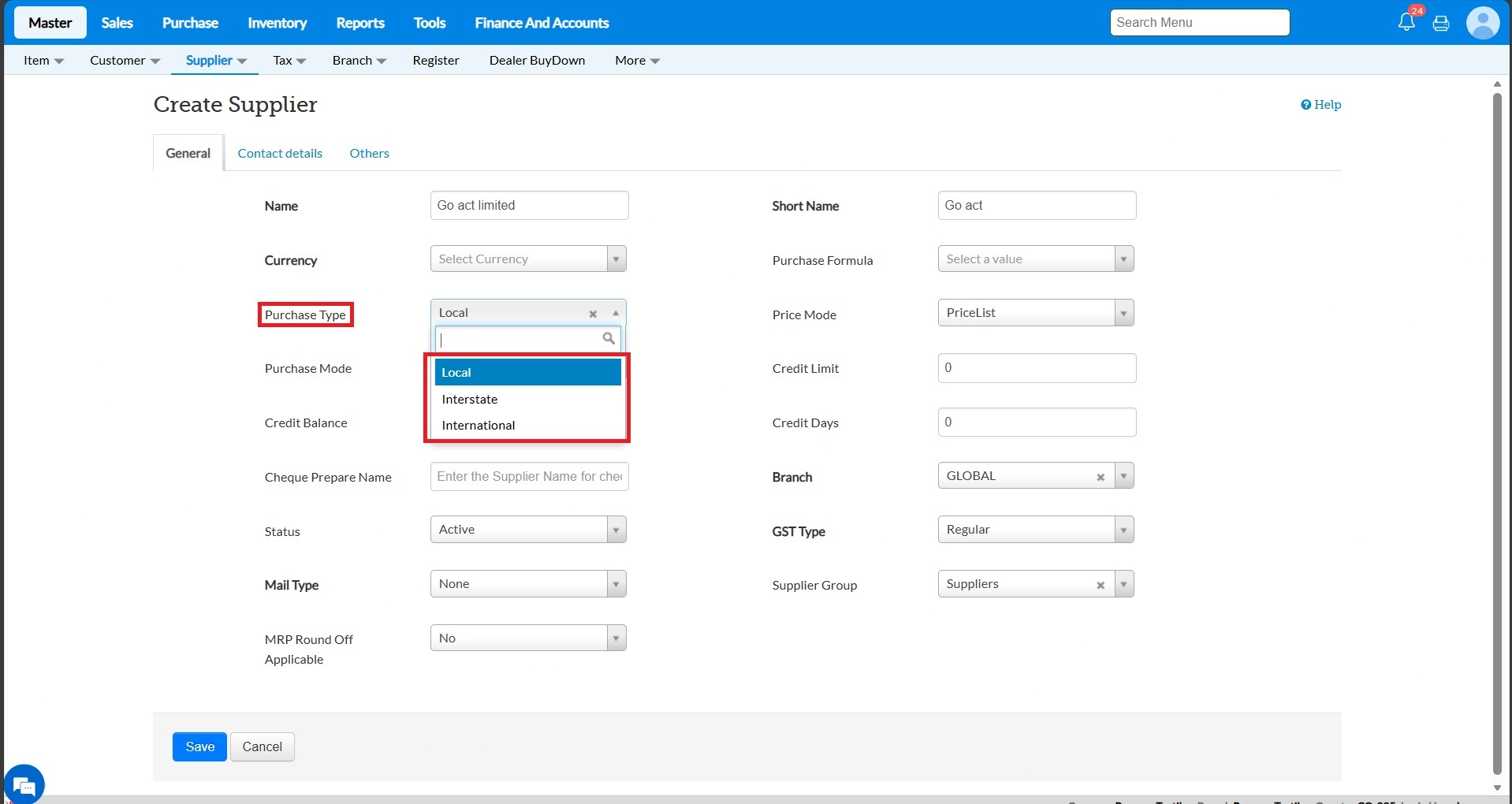The width and height of the screenshot is (1512, 804).
Task: Switch to the Contact details tab
Action: [x=280, y=153]
